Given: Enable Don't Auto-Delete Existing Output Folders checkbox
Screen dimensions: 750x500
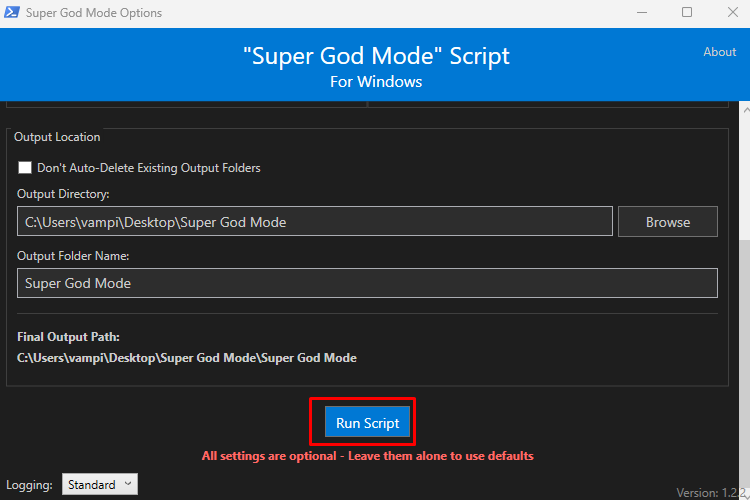Looking at the screenshot, I should (x=25, y=167).
